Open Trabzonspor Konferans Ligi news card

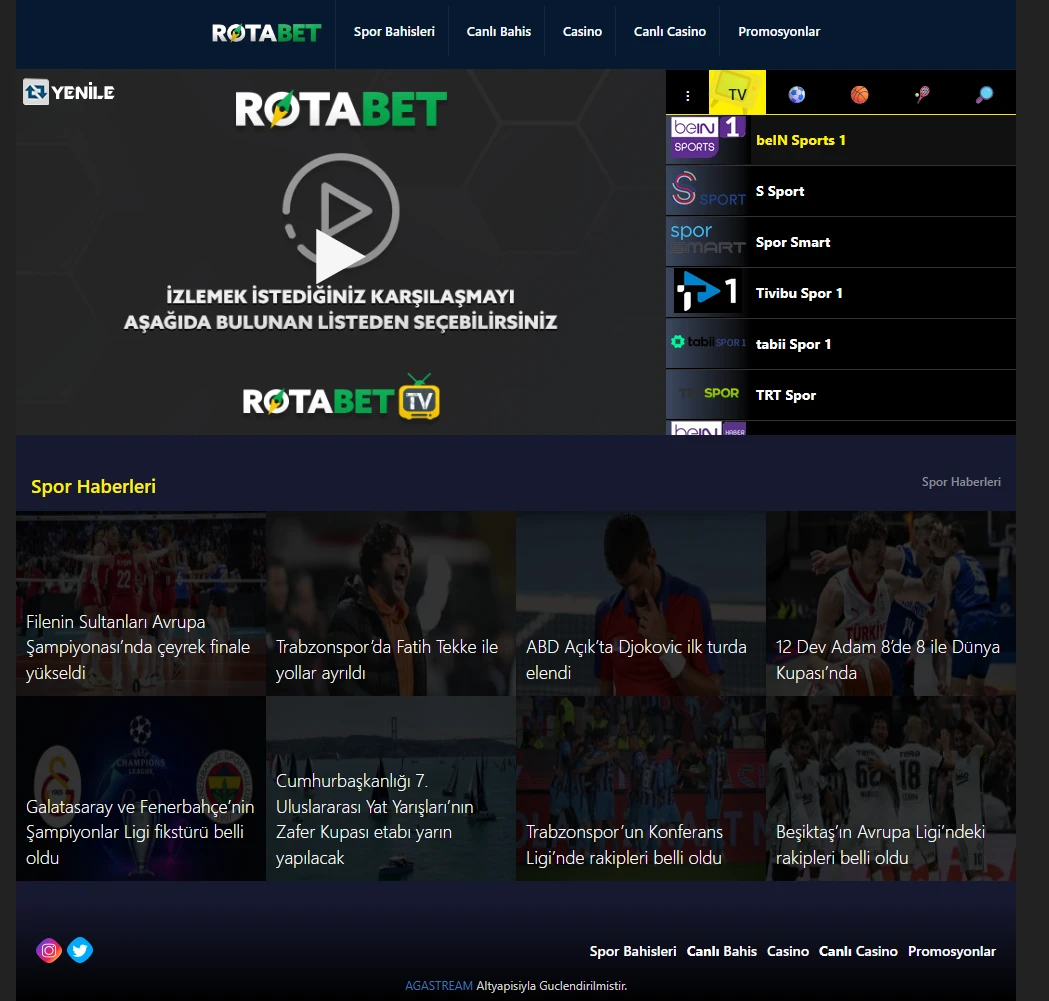pos(640,788)
